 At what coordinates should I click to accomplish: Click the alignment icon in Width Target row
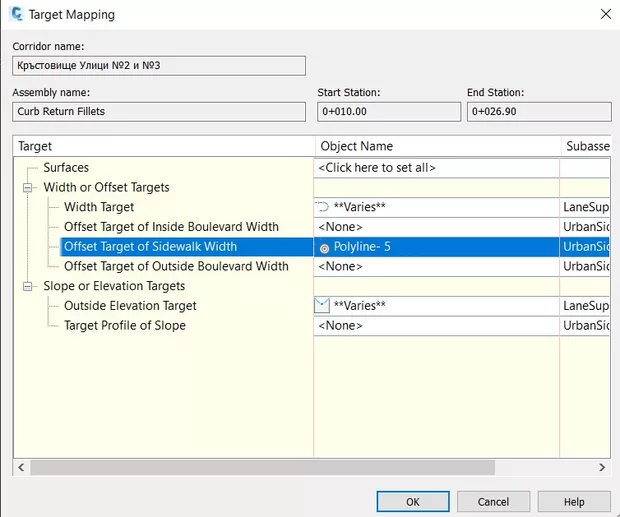[x=322, y=207]
